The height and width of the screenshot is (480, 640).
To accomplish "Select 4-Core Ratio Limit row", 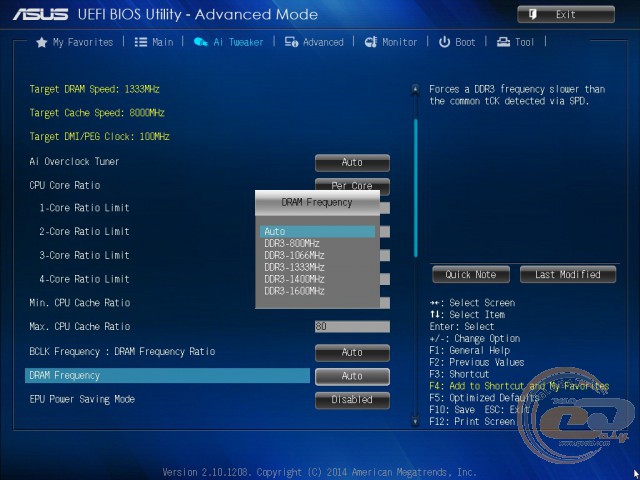I will click(x=84, y=279).
